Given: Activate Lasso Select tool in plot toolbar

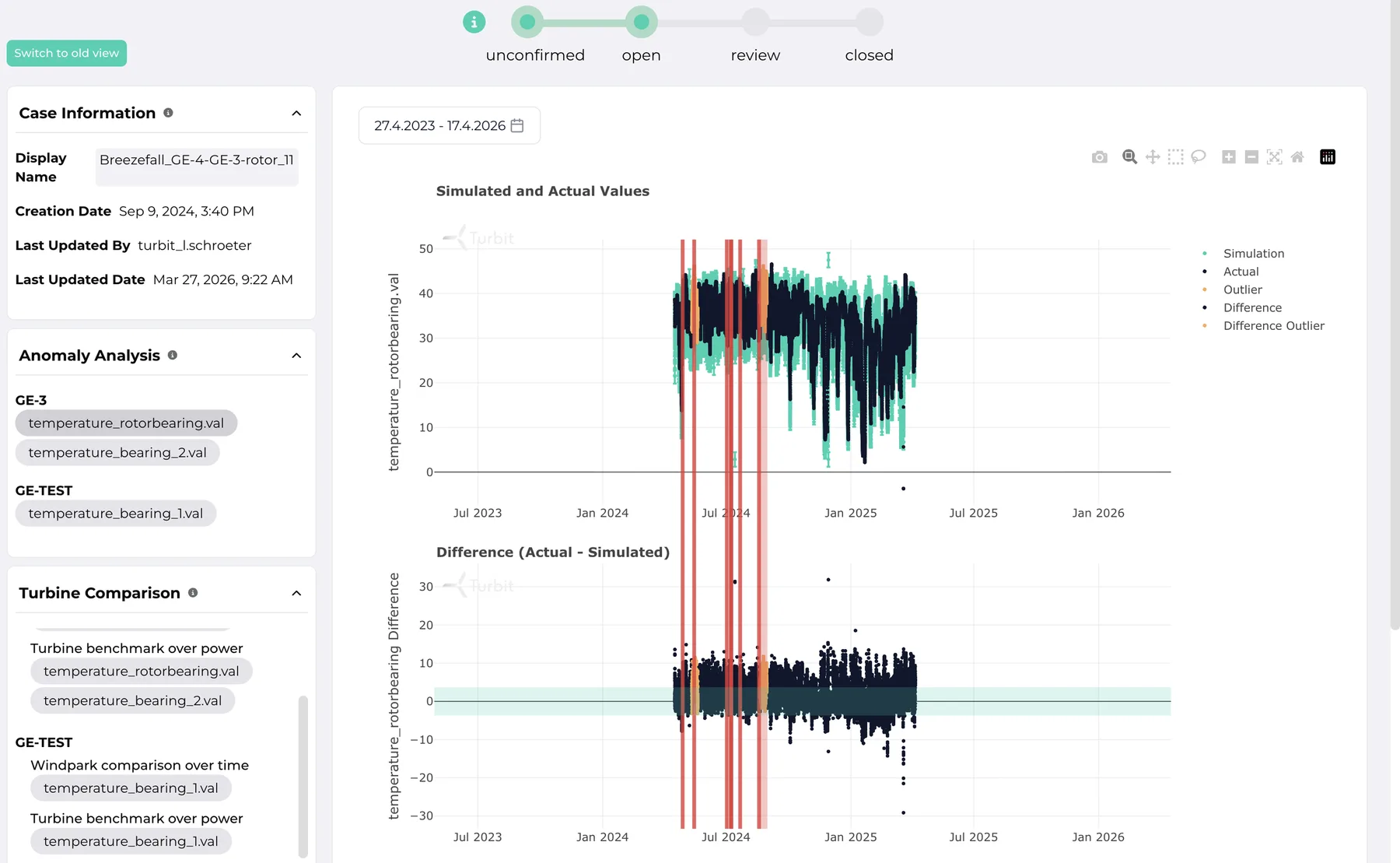Looking at the screenshot, I should (1199, 157).
